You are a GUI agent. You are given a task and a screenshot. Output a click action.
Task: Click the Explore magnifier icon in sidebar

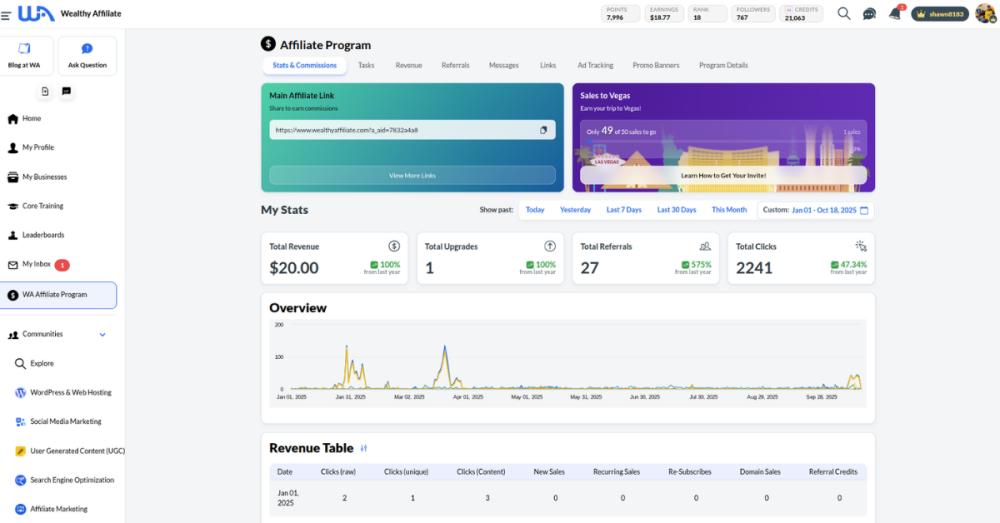[21, 364]
